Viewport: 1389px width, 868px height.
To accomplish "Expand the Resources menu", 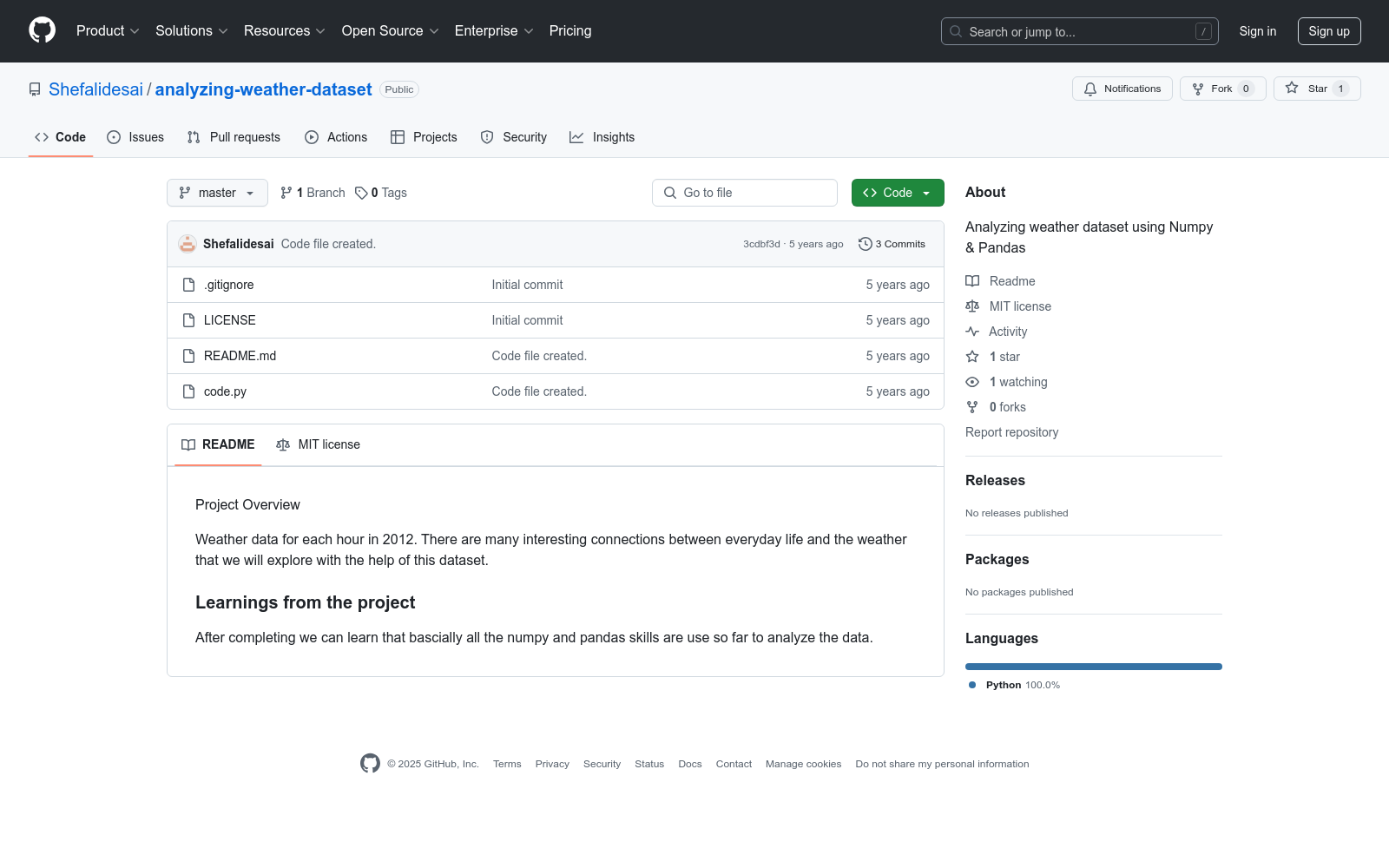I will point(285,30).
